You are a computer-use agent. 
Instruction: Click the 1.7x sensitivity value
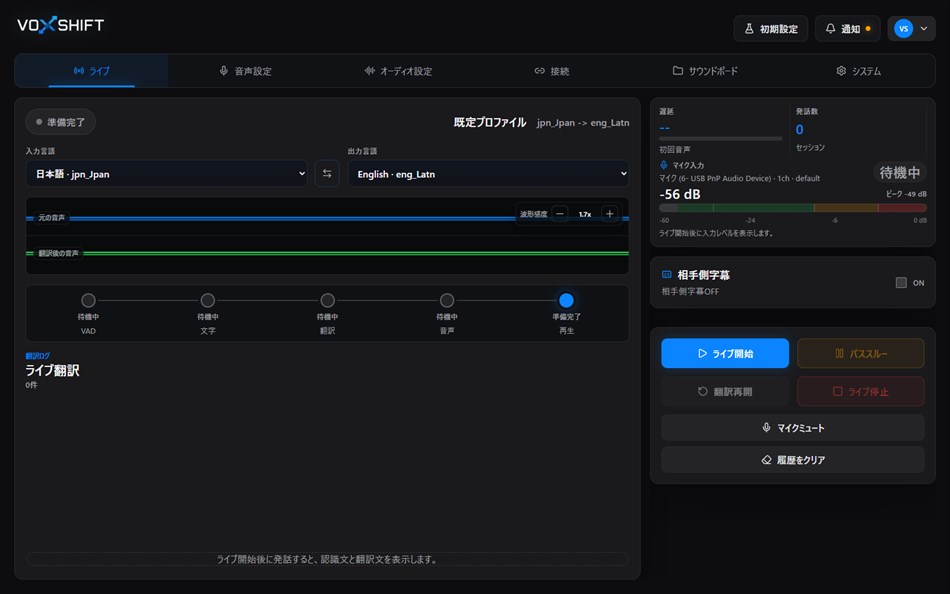585,214
